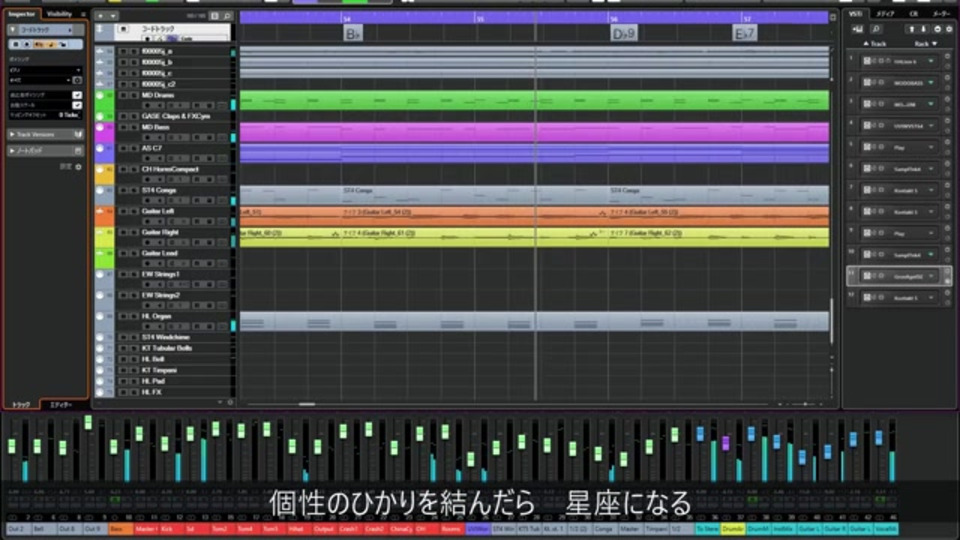
Task: Select the Db9 chord event on chord track
Action: coord(624,33)
